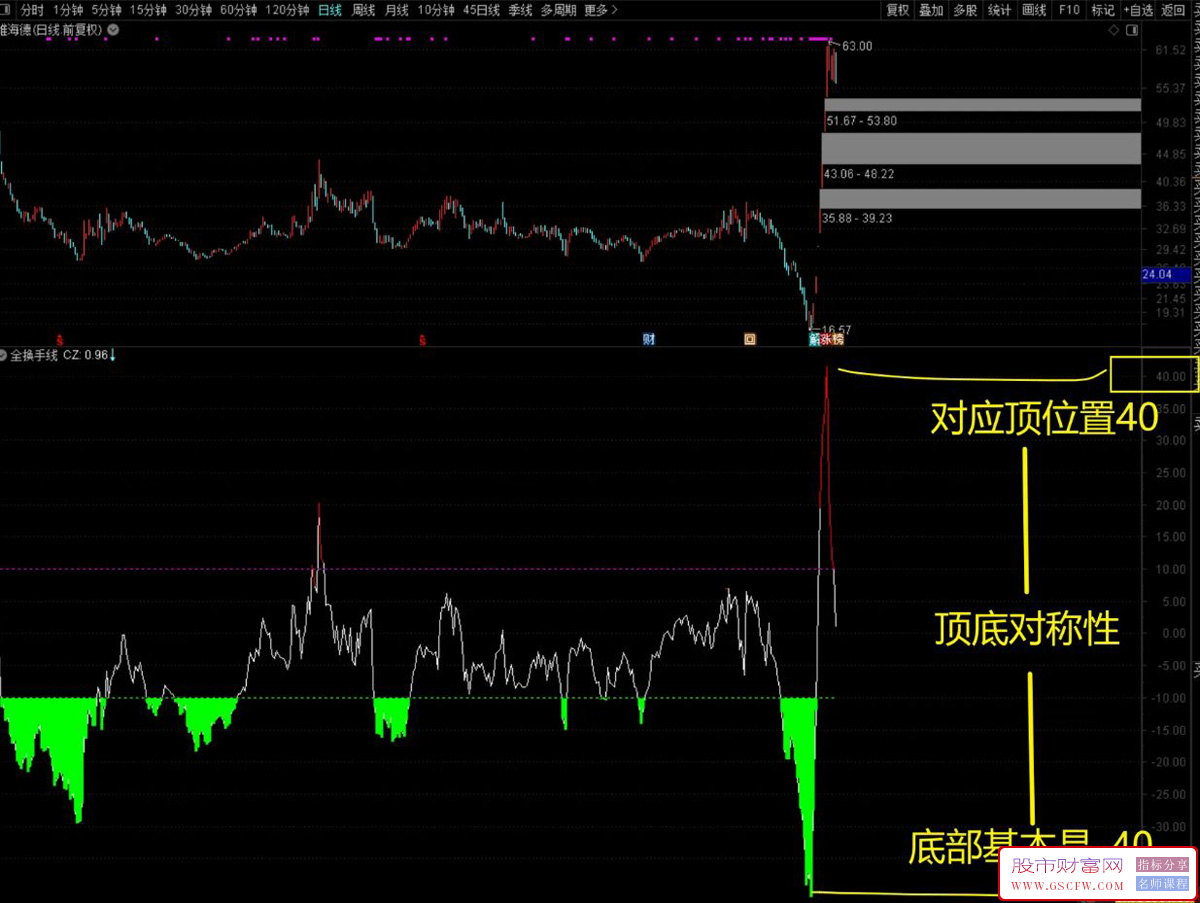Select the 10分钟 period tab
Image resolution: width=1200 pixels, height=903 pixels.
tap(435, 10)
